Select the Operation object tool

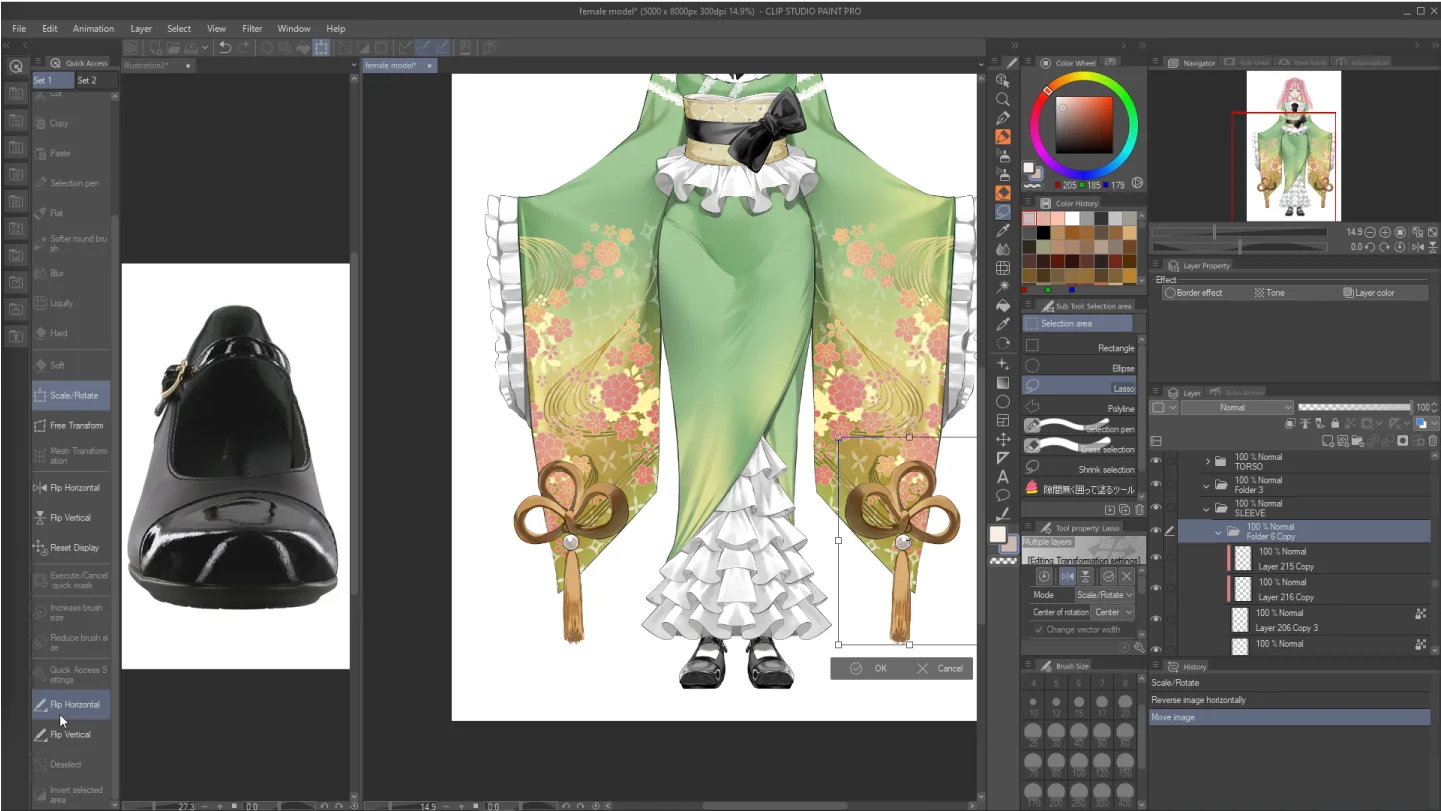(x=1003, y=81)
